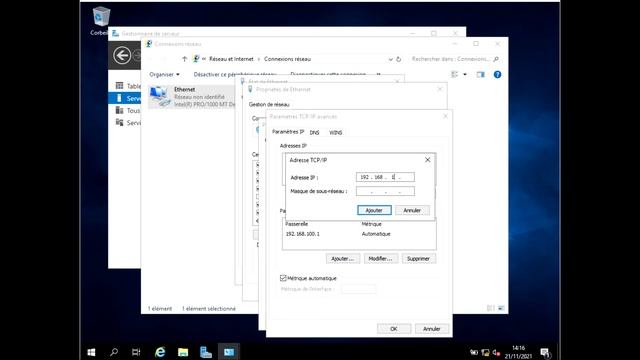Refresh the Connexions réseau window
Image resolution: width=640 pixels, height=360 pixels.
click(x=399, y=59)
